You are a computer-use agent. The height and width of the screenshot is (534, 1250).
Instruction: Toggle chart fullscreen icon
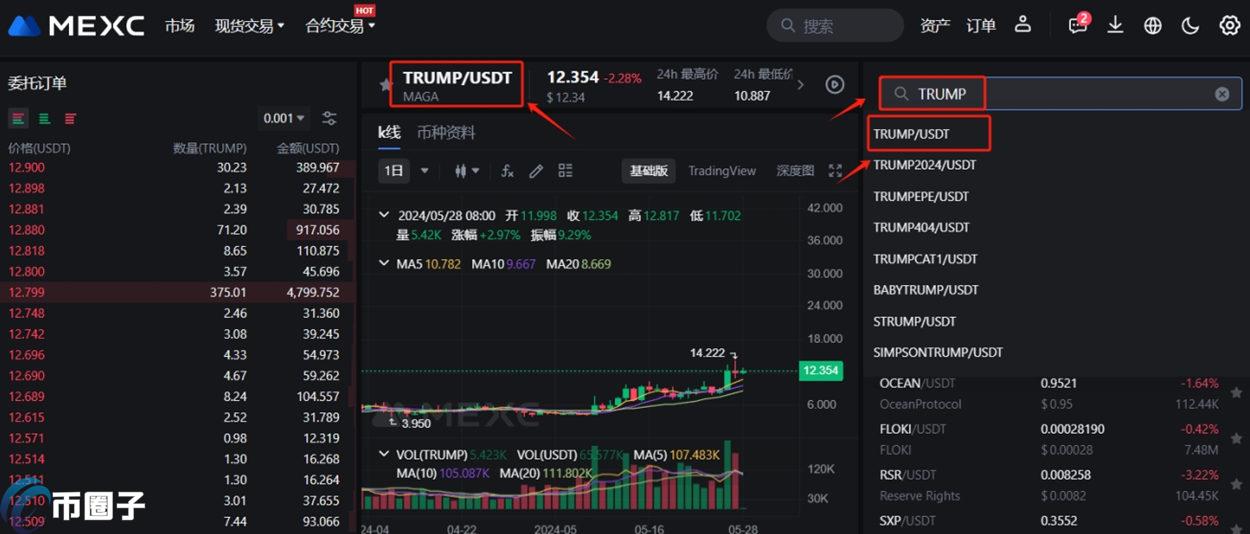click(836, 171)
